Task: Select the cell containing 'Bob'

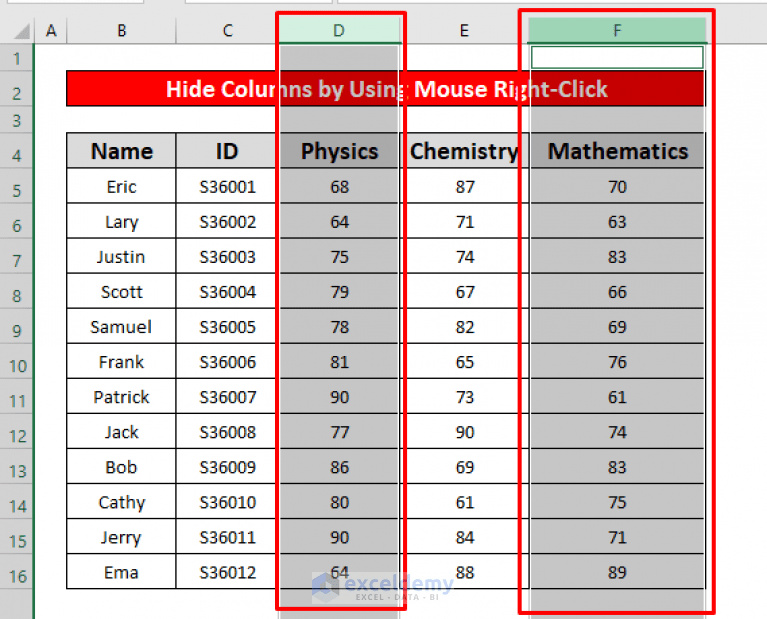Action: pyautogui.click(x=121, y=467)
